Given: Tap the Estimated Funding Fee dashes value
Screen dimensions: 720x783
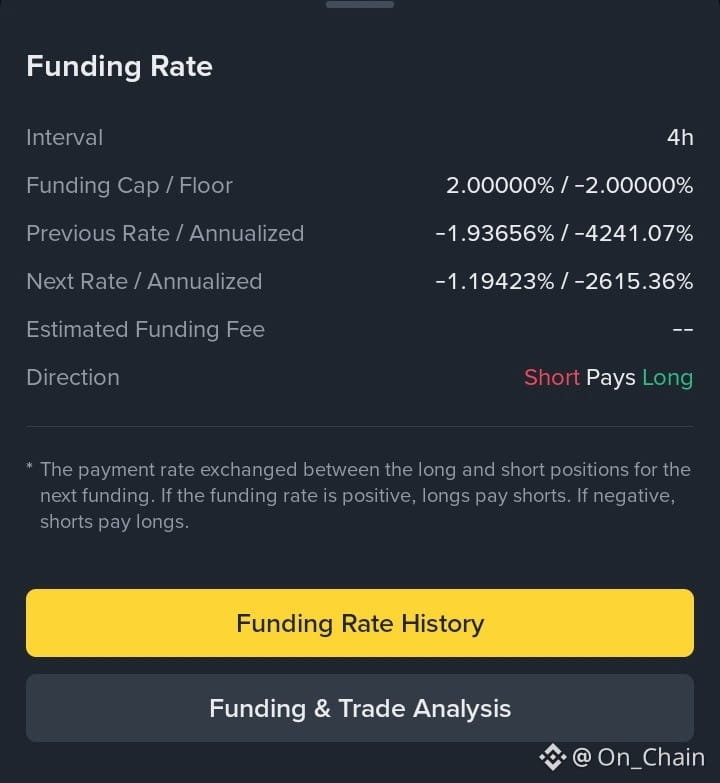Looking at the screenshot, I should click(x=683, y=330).
